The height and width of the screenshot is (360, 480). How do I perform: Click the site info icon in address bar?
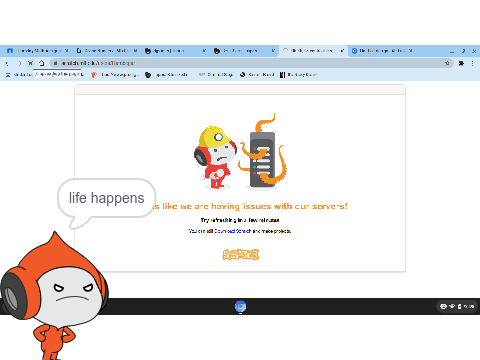[x=55, y=63]
